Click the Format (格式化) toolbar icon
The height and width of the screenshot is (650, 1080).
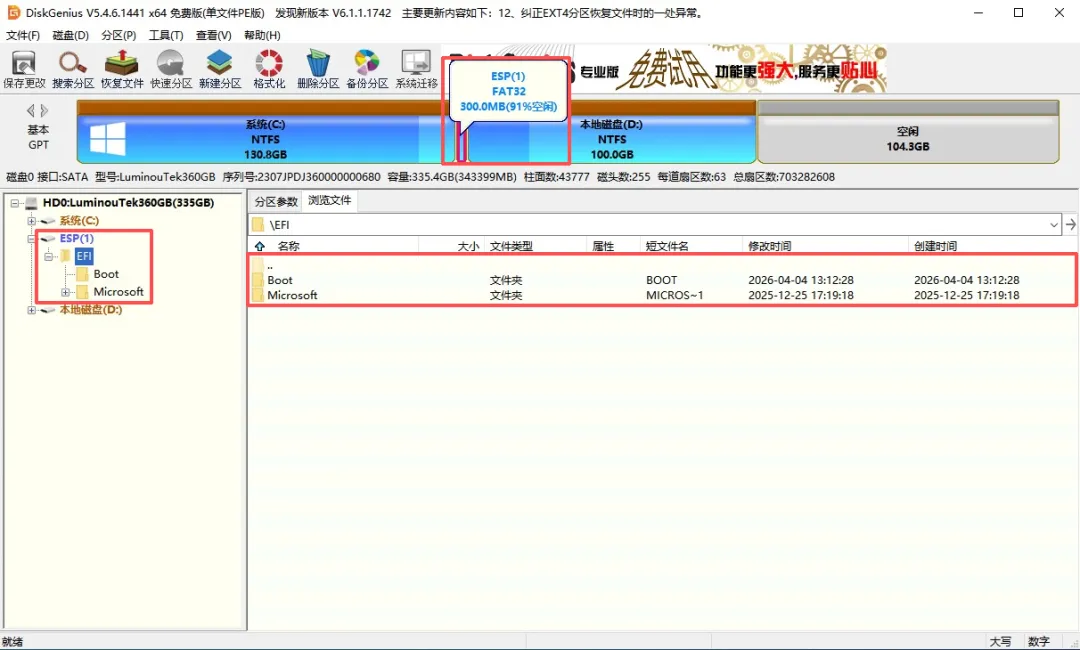[269, 70]
